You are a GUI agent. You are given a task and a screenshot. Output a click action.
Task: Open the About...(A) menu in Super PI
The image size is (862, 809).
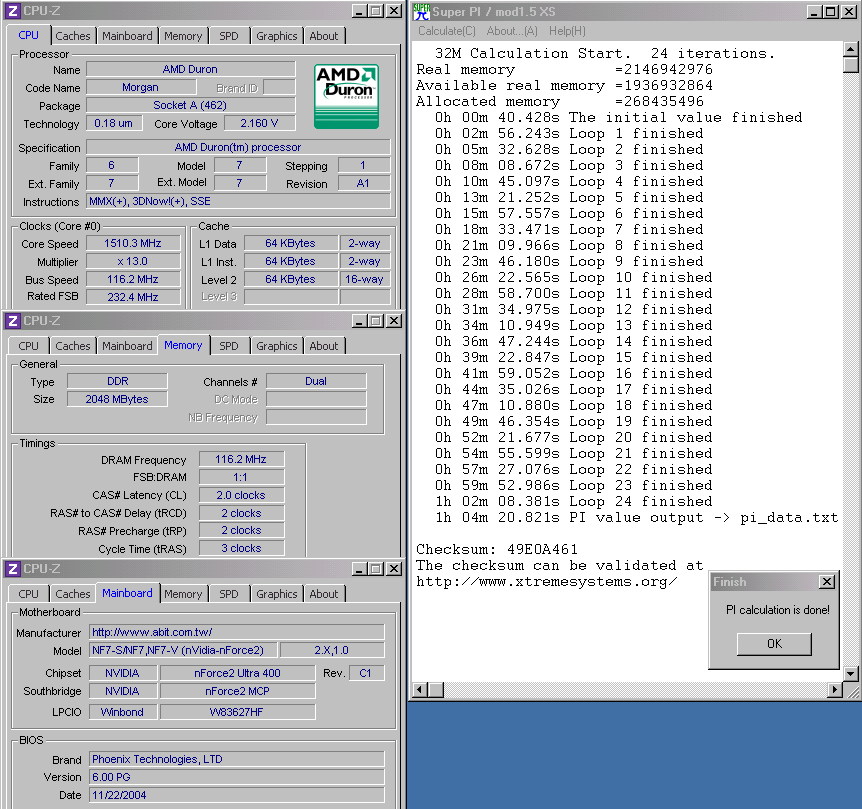point(512,31)
